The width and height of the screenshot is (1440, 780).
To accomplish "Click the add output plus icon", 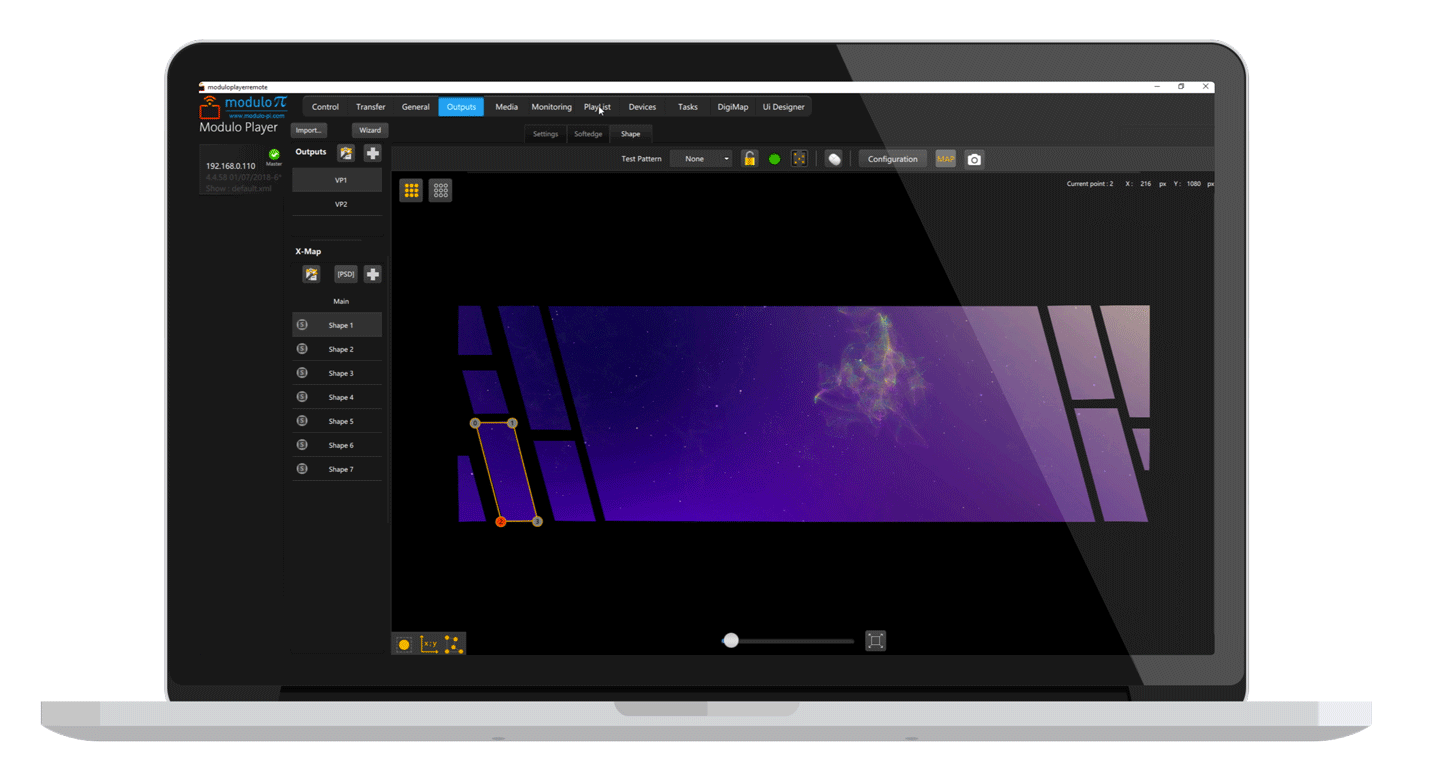I will 372,153.
